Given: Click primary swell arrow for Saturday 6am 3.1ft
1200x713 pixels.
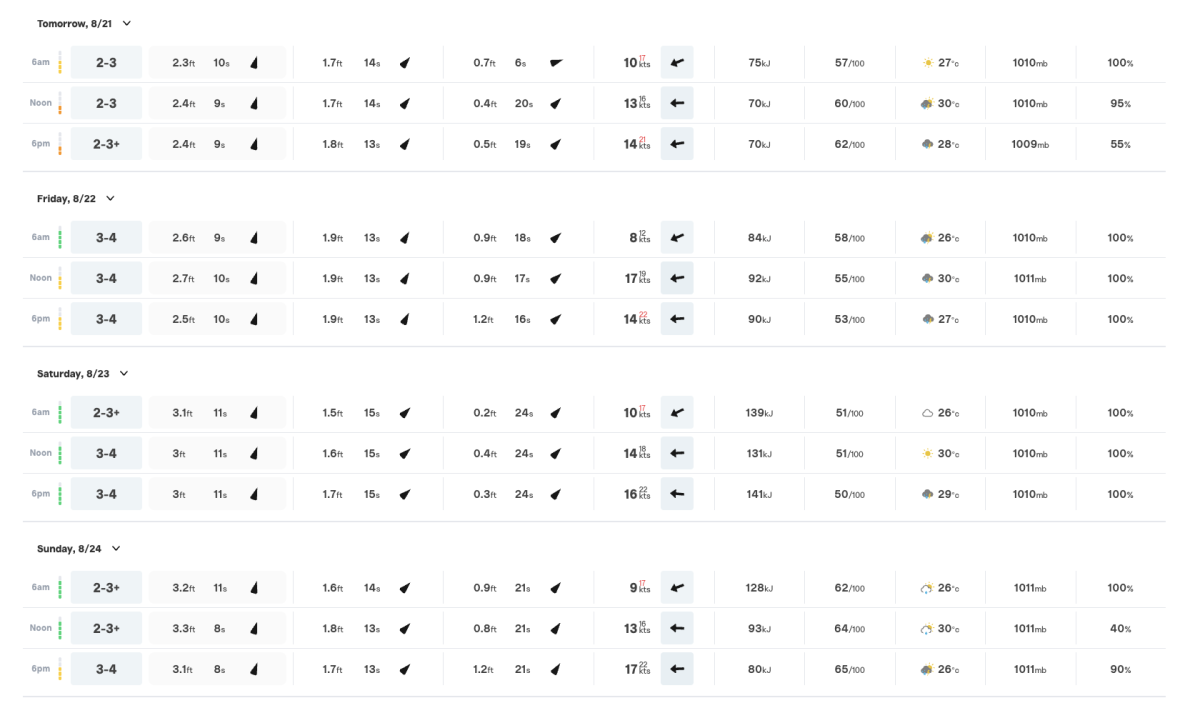Looking at the screenshot, I should [x=254, y=413].
